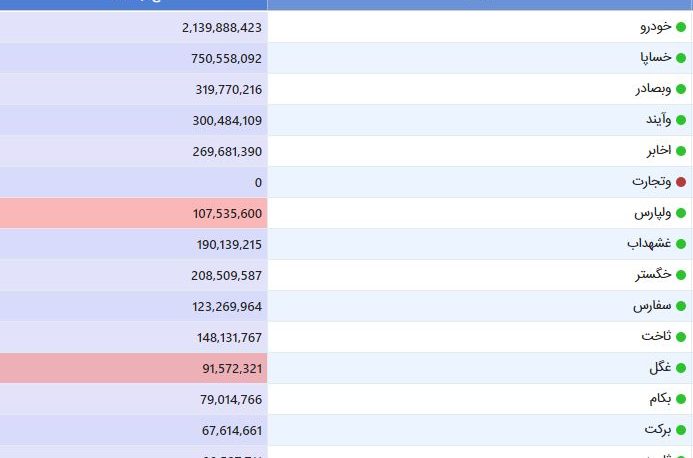
Task: Select the symbol name خساپا
Action: pyautogui.click(x=656, y=57)
